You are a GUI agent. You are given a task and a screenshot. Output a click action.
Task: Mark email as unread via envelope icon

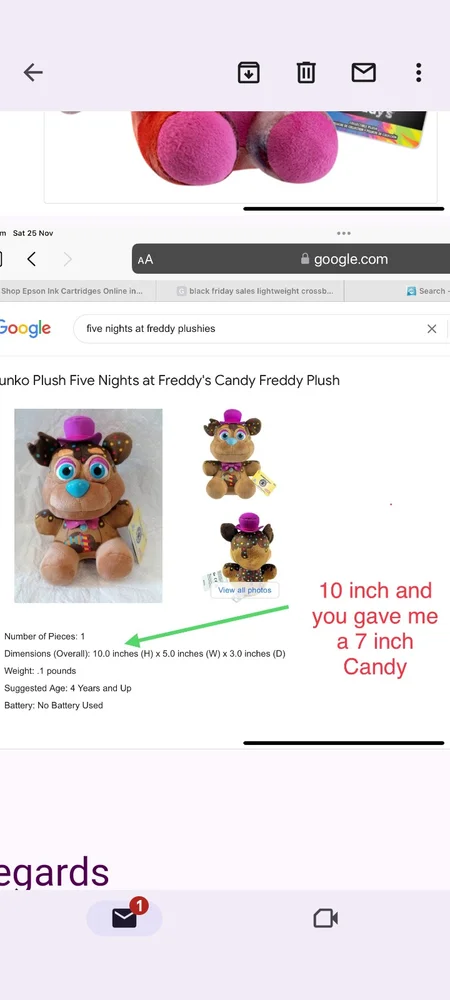(x=363, y=73)
